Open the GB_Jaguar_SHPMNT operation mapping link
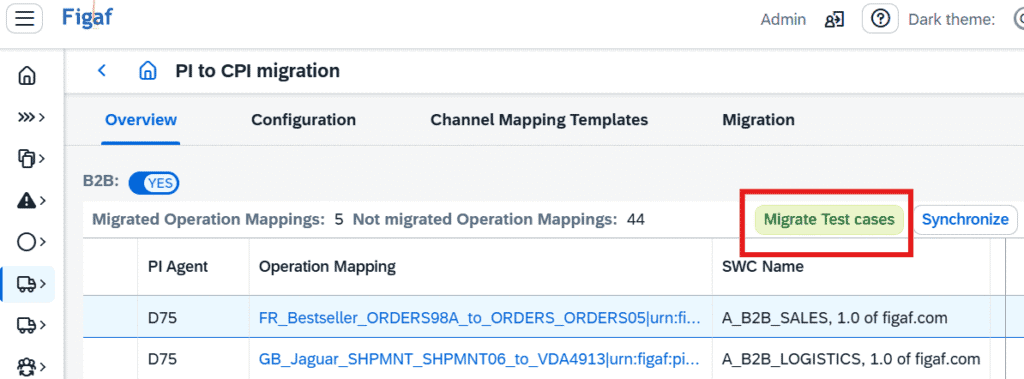The height and width of the screenshot is (379, 1024). click(x=480, y=359)
